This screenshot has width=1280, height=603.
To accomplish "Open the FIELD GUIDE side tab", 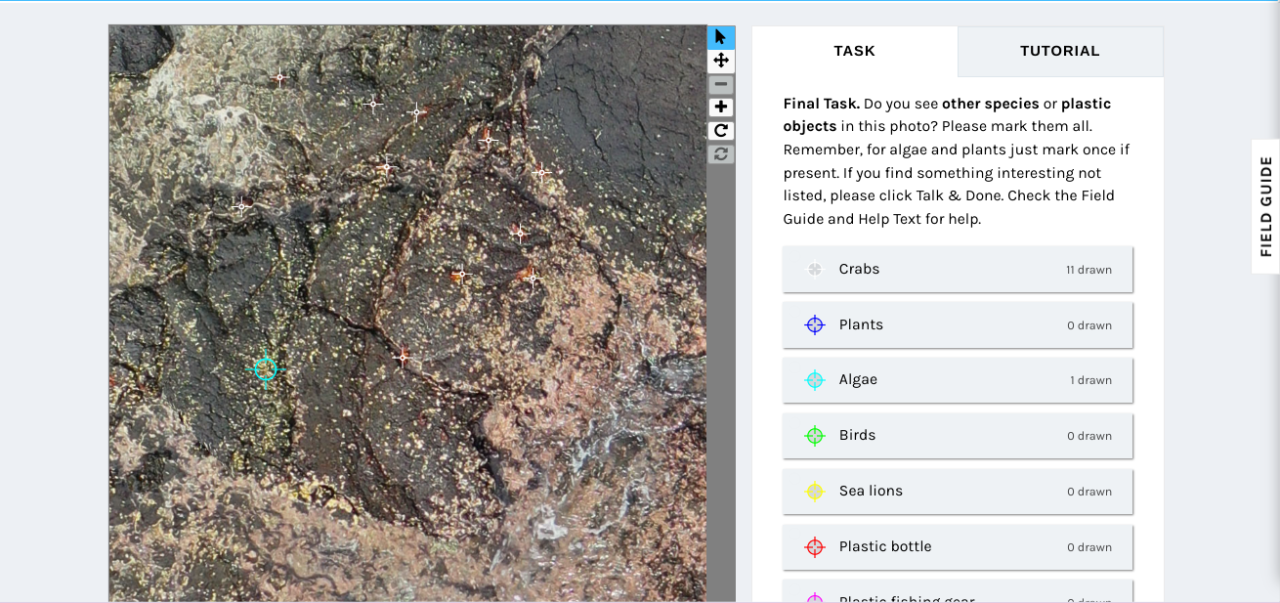I will [x=1266, y=206].
